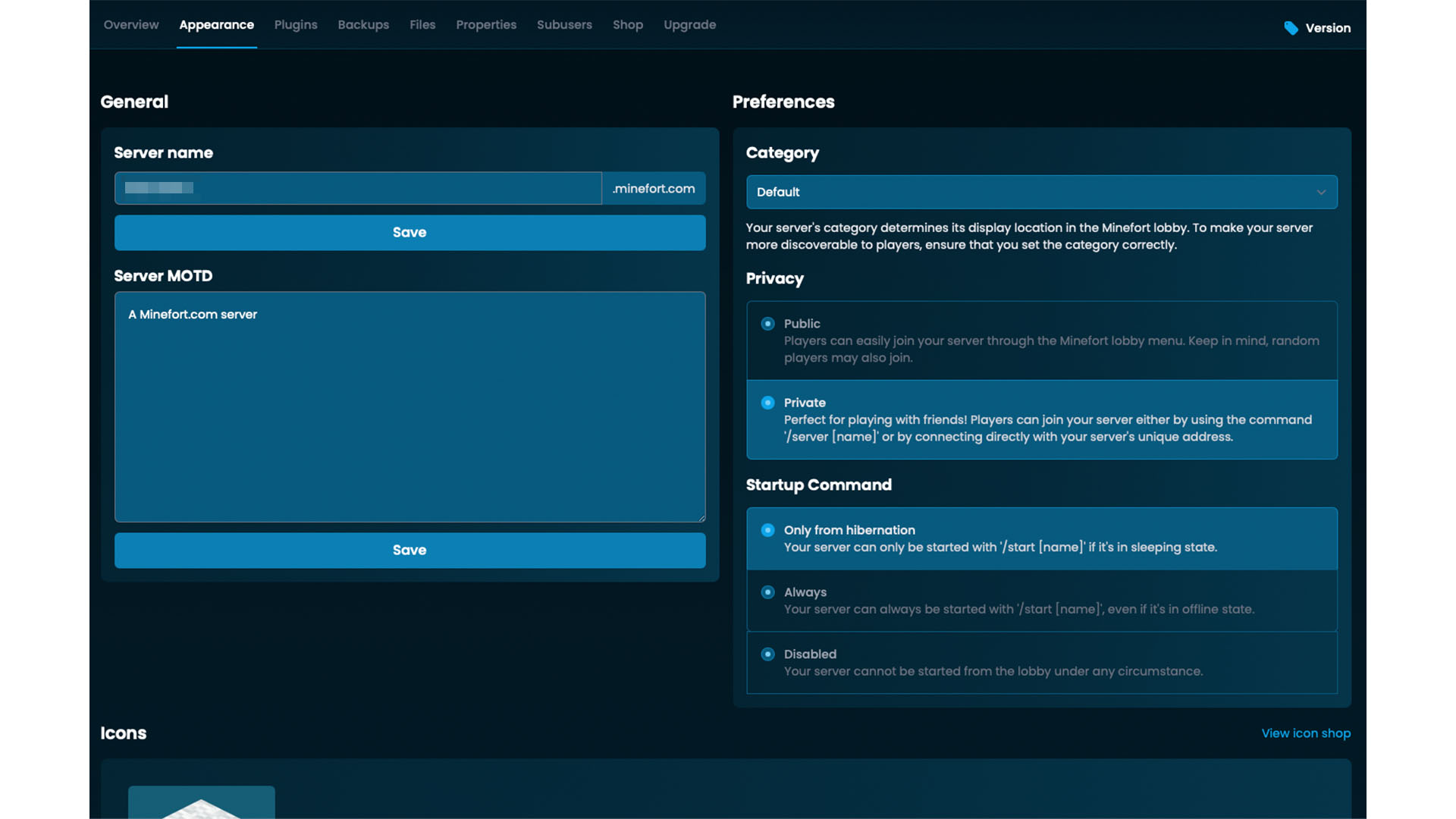
Task: Save the server name
Action: 409,233
